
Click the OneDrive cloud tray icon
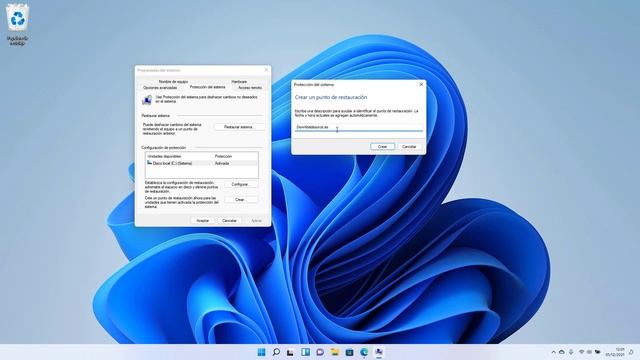pyautogui.click(x=562, y=352)
